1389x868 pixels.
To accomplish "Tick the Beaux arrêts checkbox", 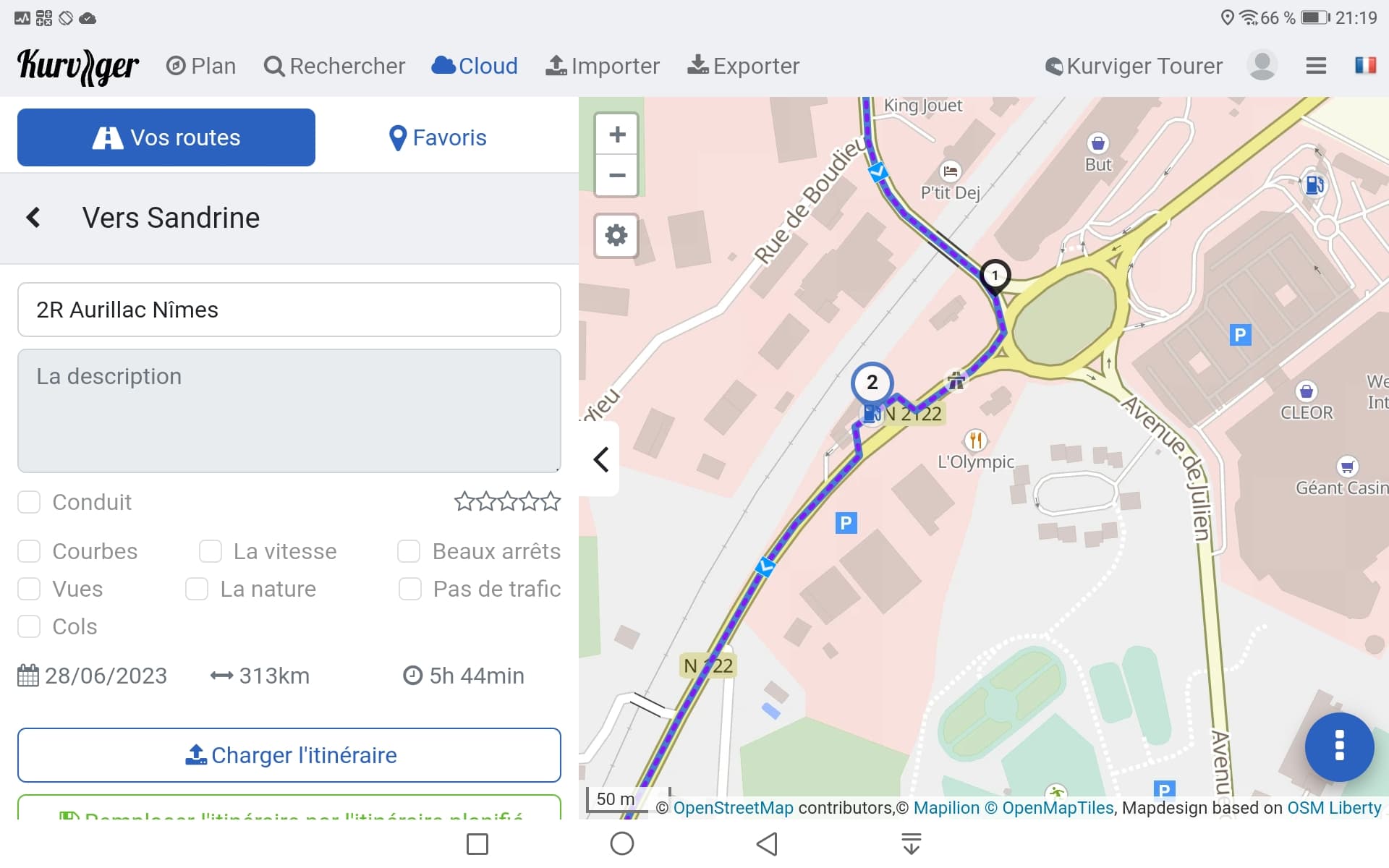I will click(409, 551).
